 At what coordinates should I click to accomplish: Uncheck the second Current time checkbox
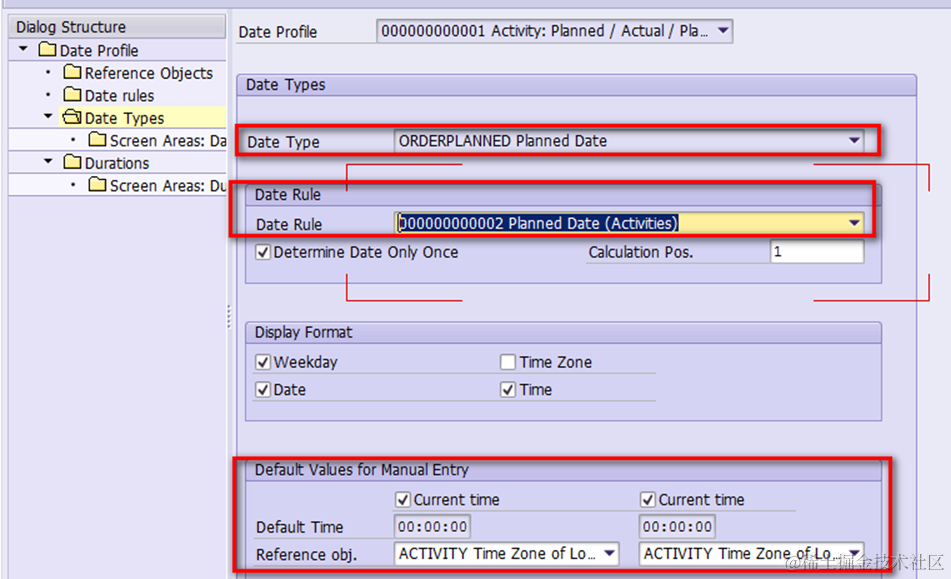click(648, 500)
